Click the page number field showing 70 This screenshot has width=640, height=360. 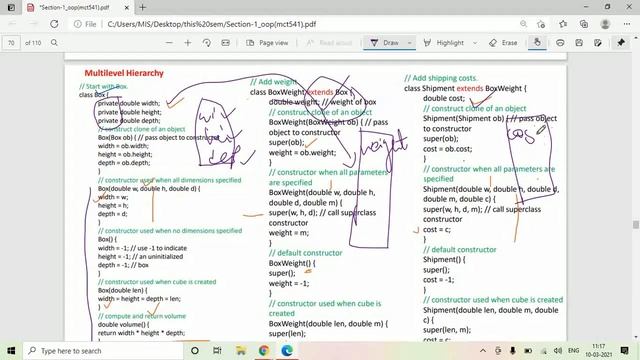click(11, 43)
